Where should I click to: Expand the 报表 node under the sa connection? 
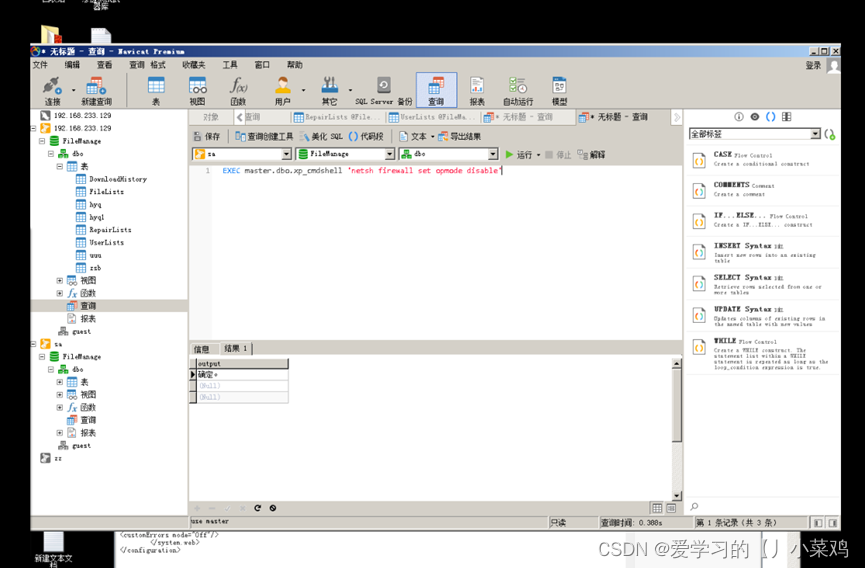(60, 432)
